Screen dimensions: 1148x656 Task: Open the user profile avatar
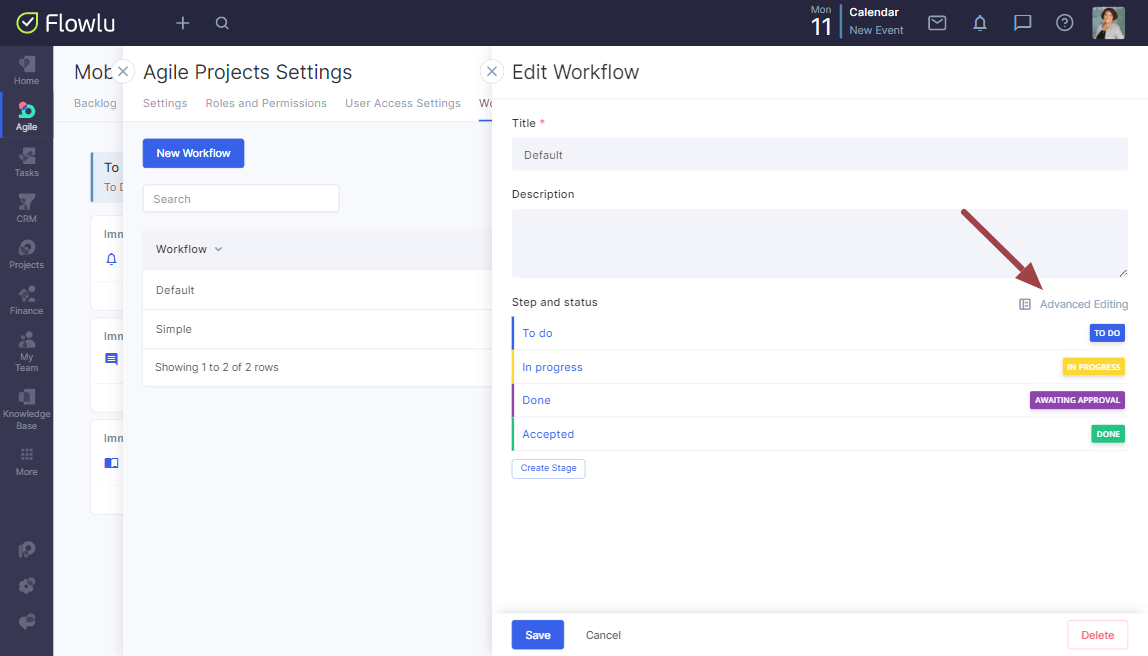[x=1108, y=23]
